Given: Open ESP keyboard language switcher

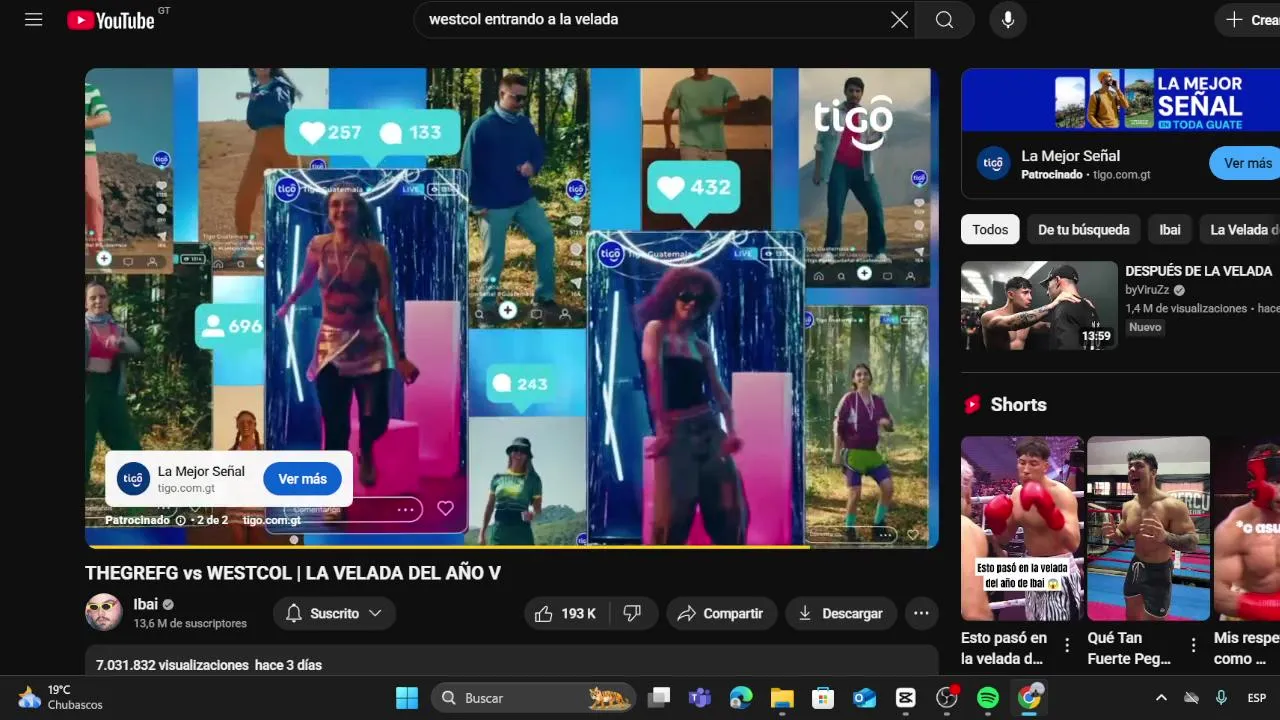Looking at the screenshot, I should [1256, 698].
